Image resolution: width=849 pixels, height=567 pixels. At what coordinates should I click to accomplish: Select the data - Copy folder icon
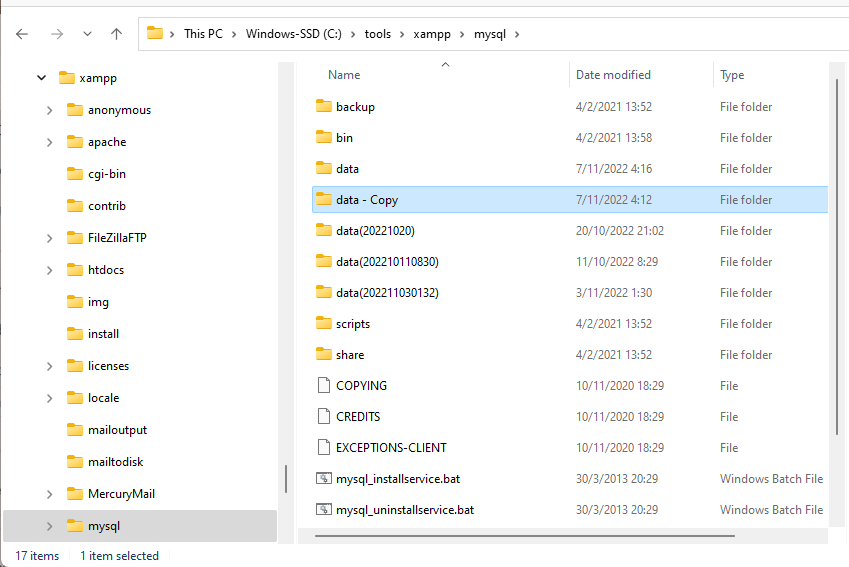click(x=324, y=199)
